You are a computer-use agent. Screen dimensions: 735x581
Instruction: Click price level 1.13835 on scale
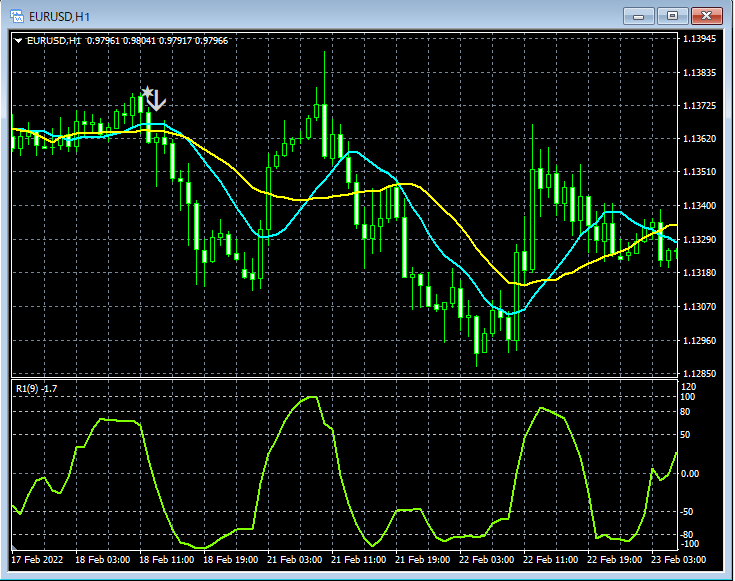click(x=699, y=73)
